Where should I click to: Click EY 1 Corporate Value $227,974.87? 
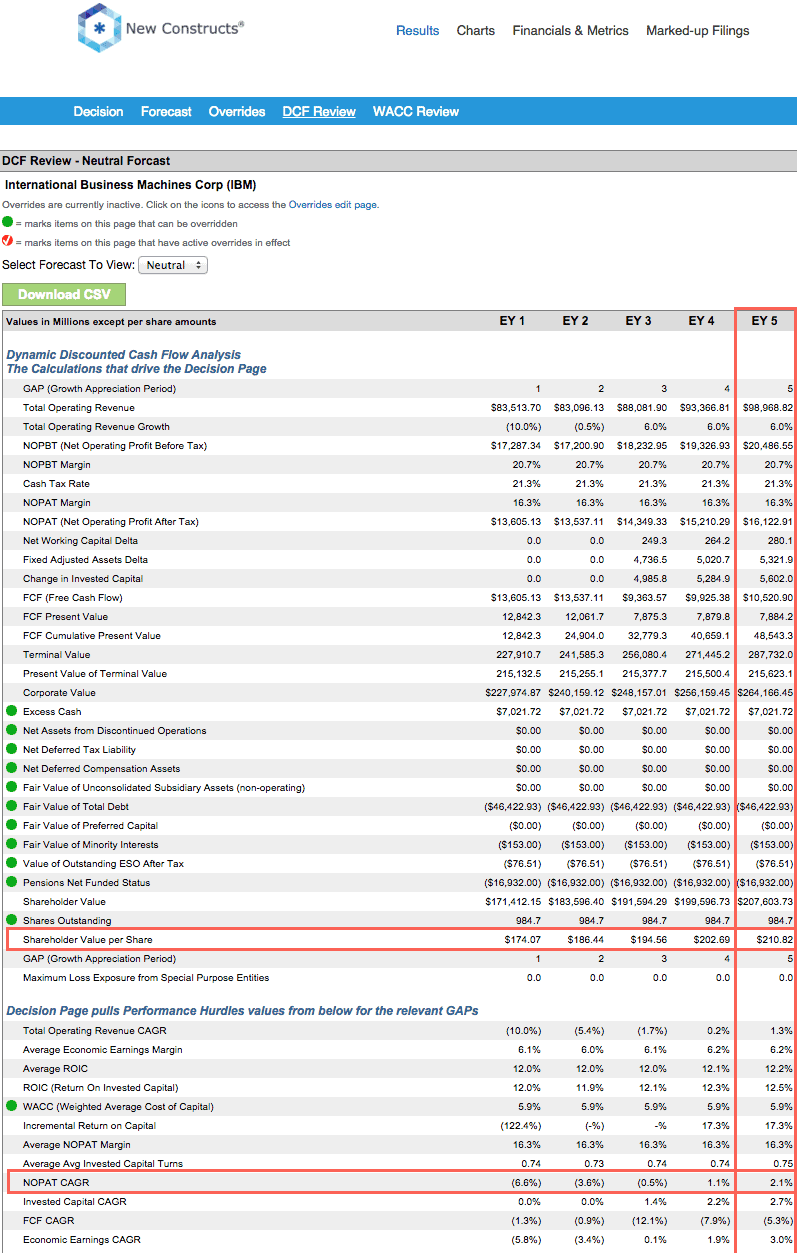(512, 692)
